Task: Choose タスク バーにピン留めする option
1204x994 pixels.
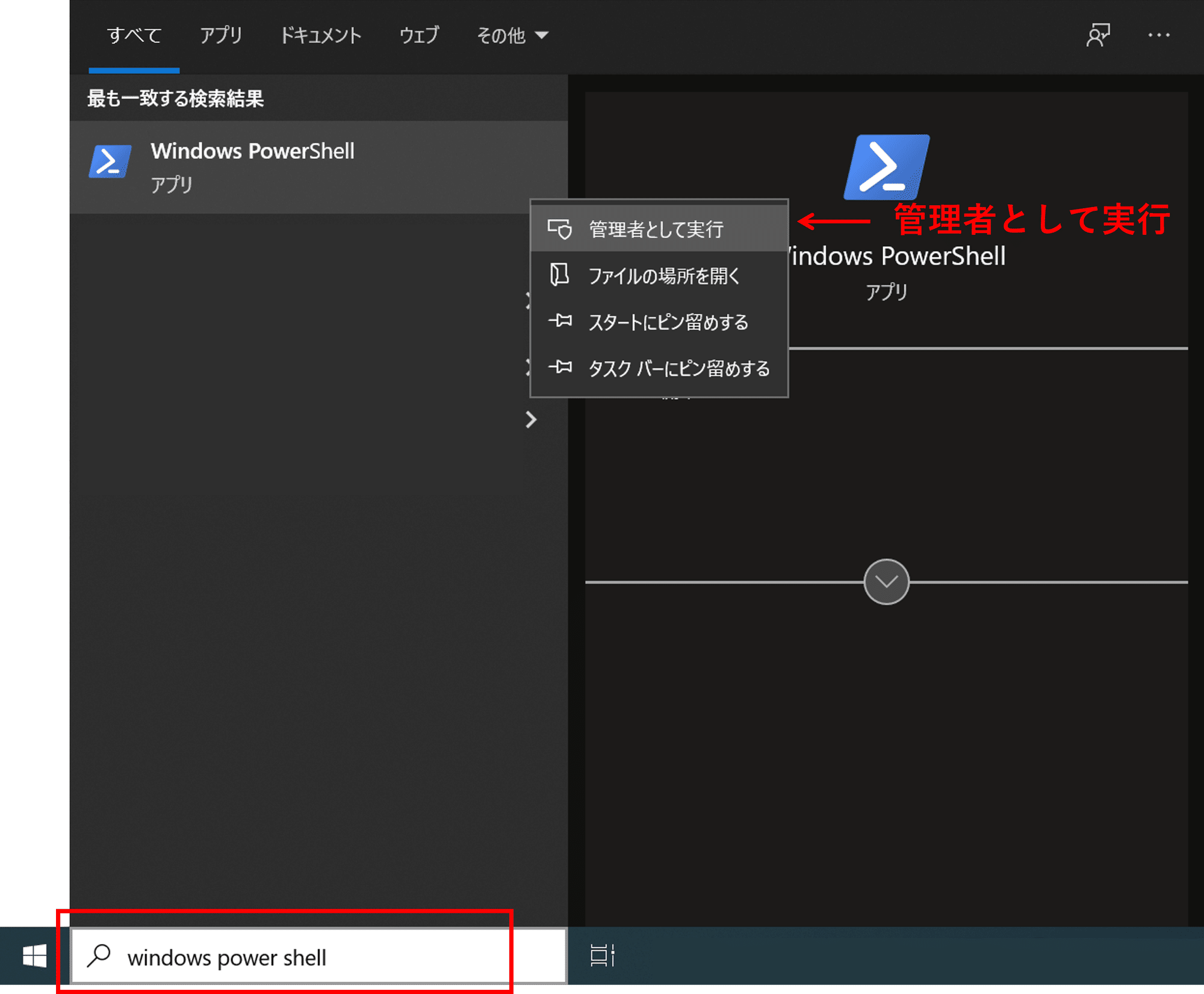Action: 678,368
